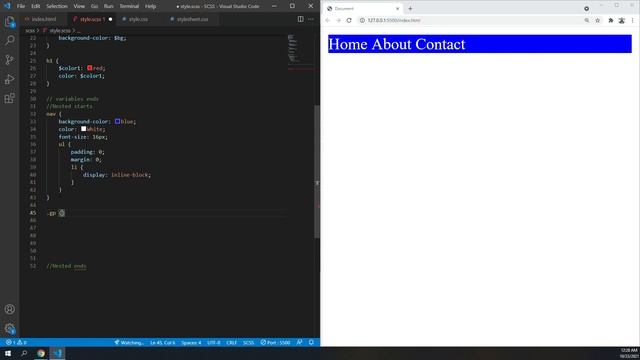Open Windows taskbar search
This screenshot has height=360, width=640.
pyautogui.click(x=24, y=353)
